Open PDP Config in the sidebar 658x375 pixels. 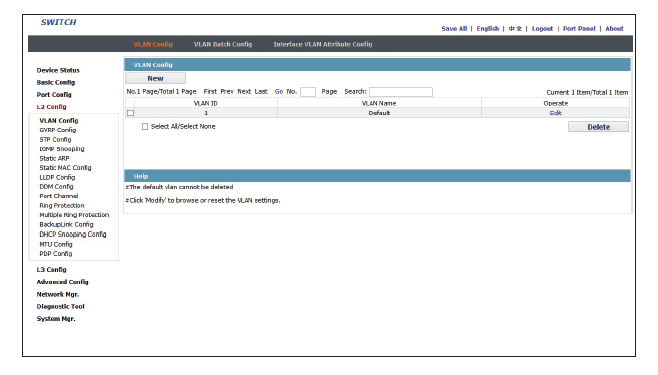(x=56, y=253)
